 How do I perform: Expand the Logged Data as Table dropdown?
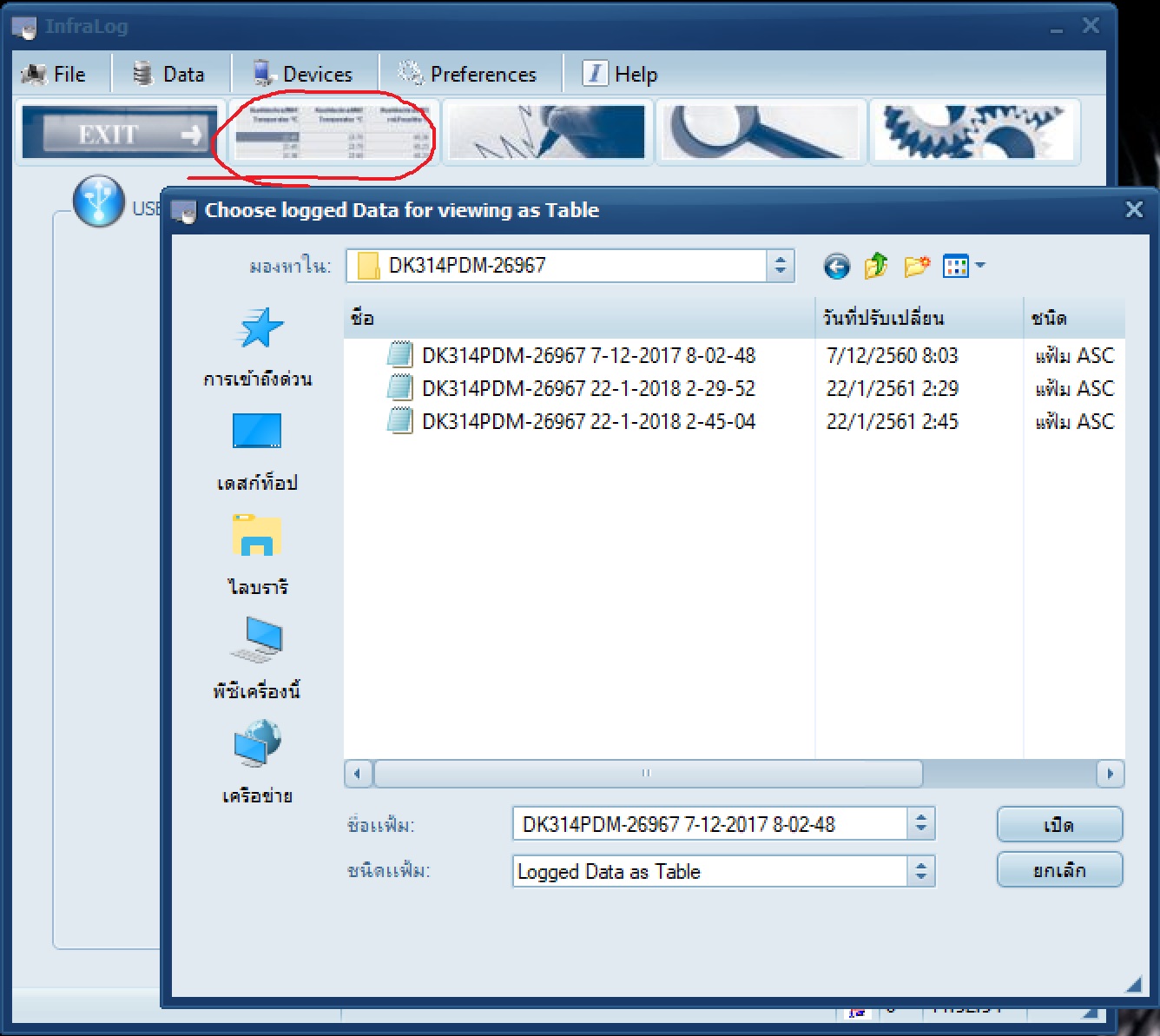pyautogui.click(x=920, y=871)
